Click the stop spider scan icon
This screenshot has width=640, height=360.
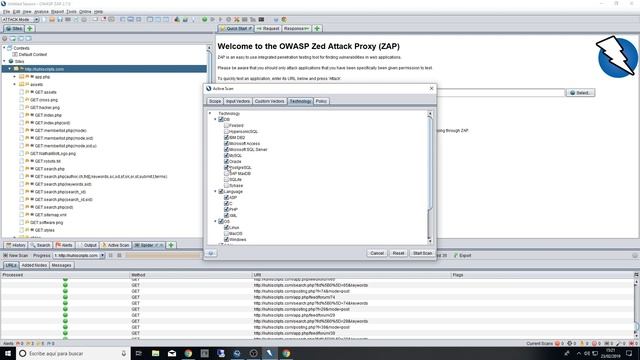coord(119,256)
